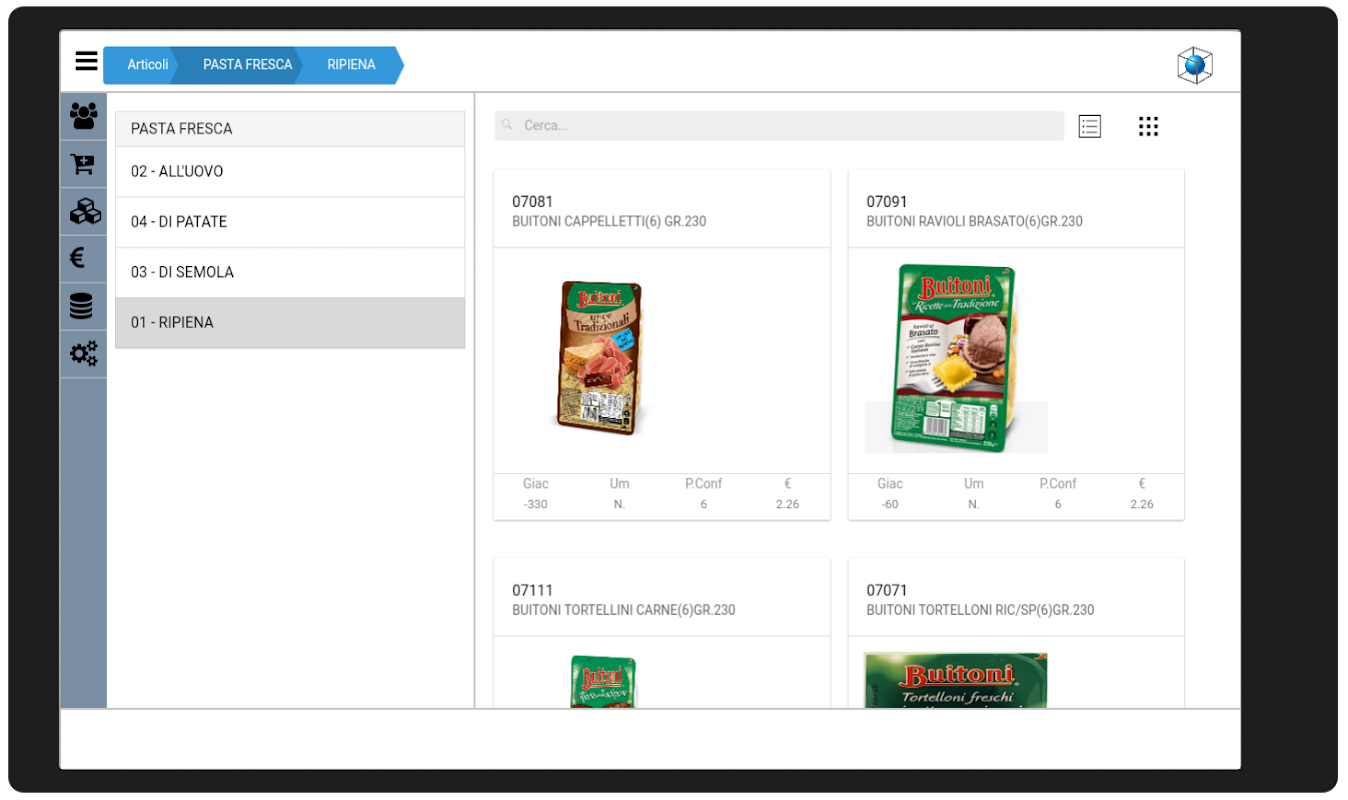Click the PASTA FRESCA list header
Viewport: 1348px width, 800px height.
290,129
